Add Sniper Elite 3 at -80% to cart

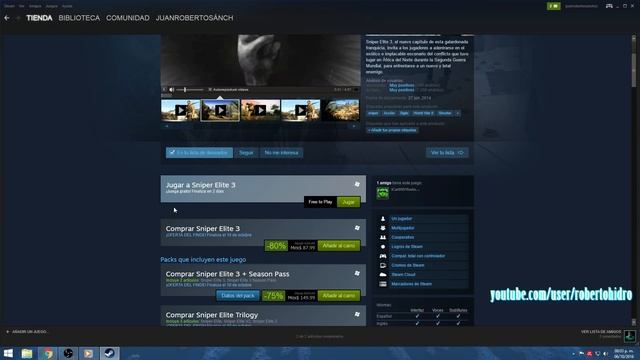coord(339,246)
